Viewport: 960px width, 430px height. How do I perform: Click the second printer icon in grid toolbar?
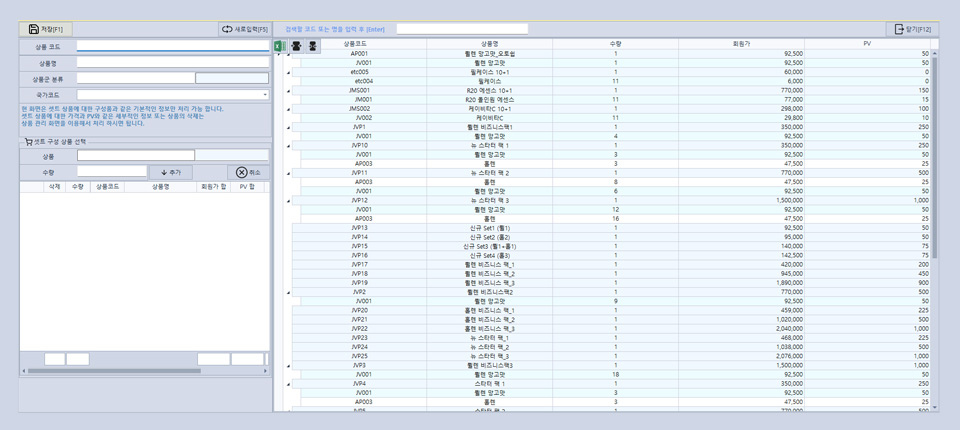click(312, 46)
